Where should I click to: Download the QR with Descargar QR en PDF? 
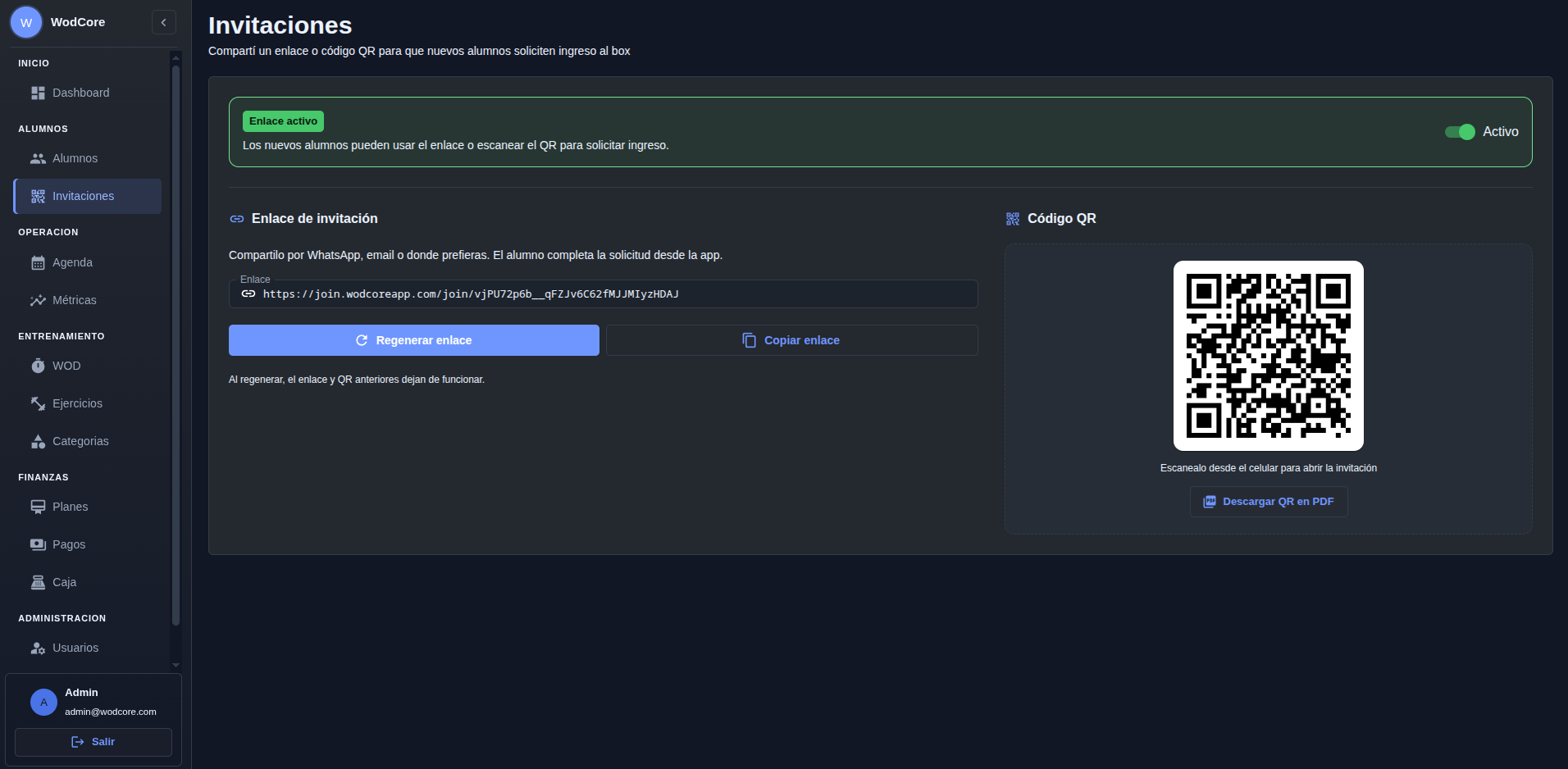tap(1269, 502)
